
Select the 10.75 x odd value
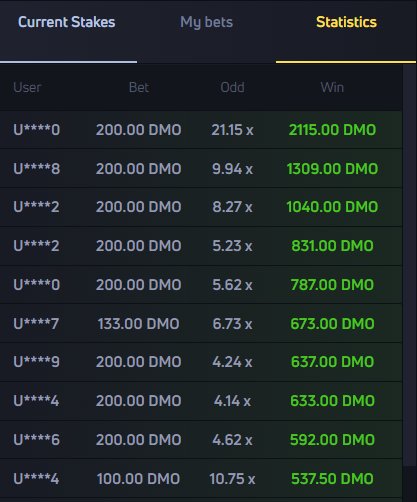point(232,479)
